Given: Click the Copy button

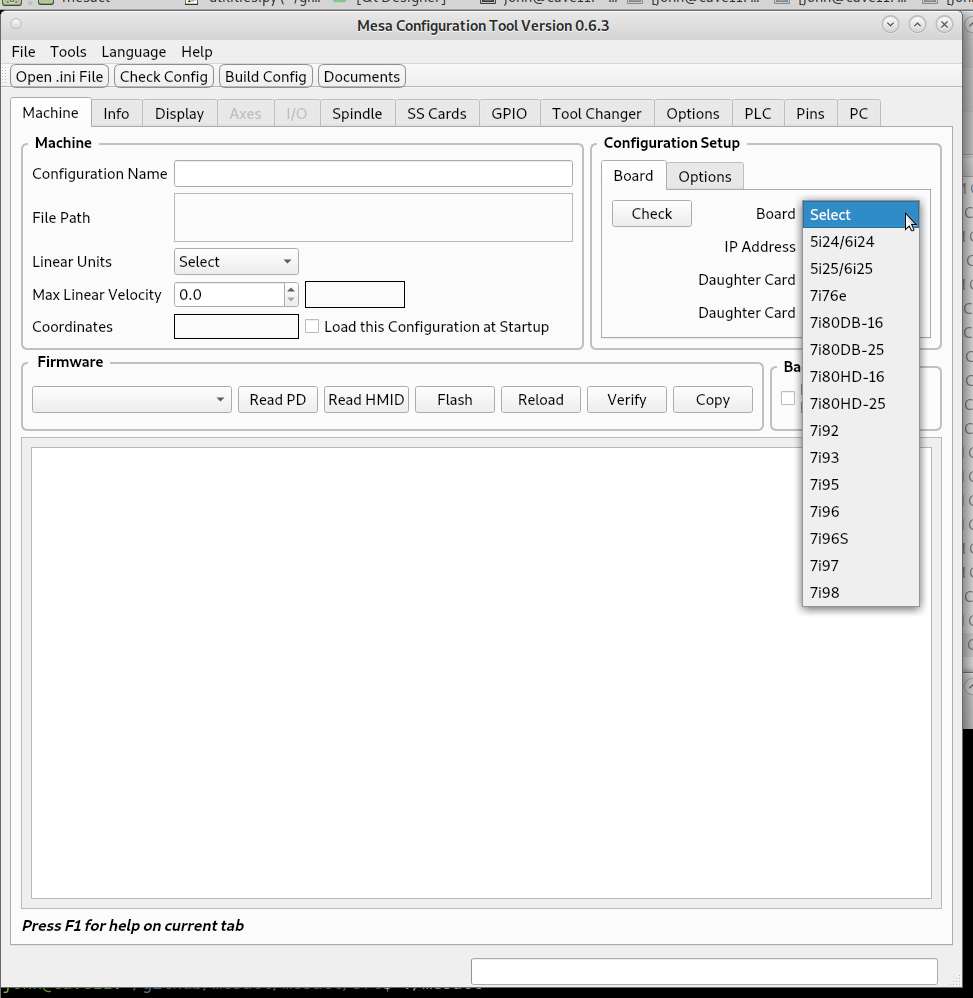Looking at the screenshot, I should click(x=712, y=400).
